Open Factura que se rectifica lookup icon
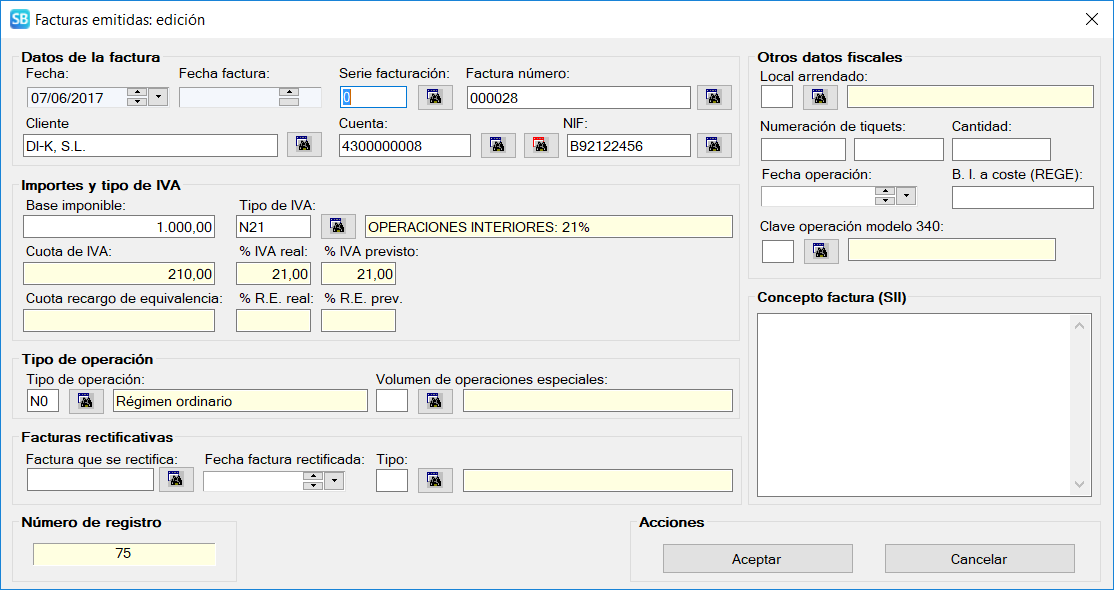This screenshot has width=1114, height=590. click(176, 480)
